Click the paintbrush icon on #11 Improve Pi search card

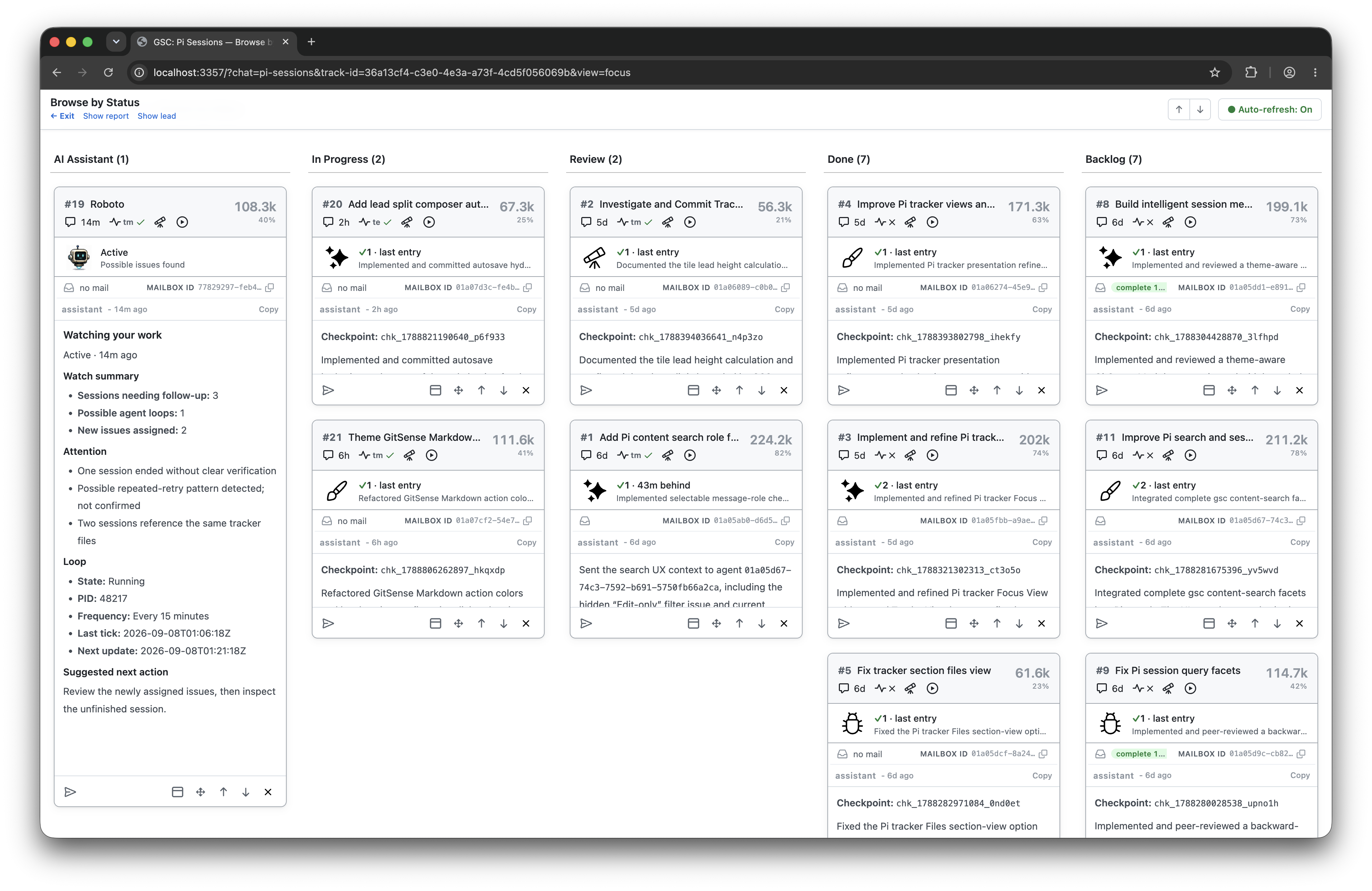tap(1110, 490)
